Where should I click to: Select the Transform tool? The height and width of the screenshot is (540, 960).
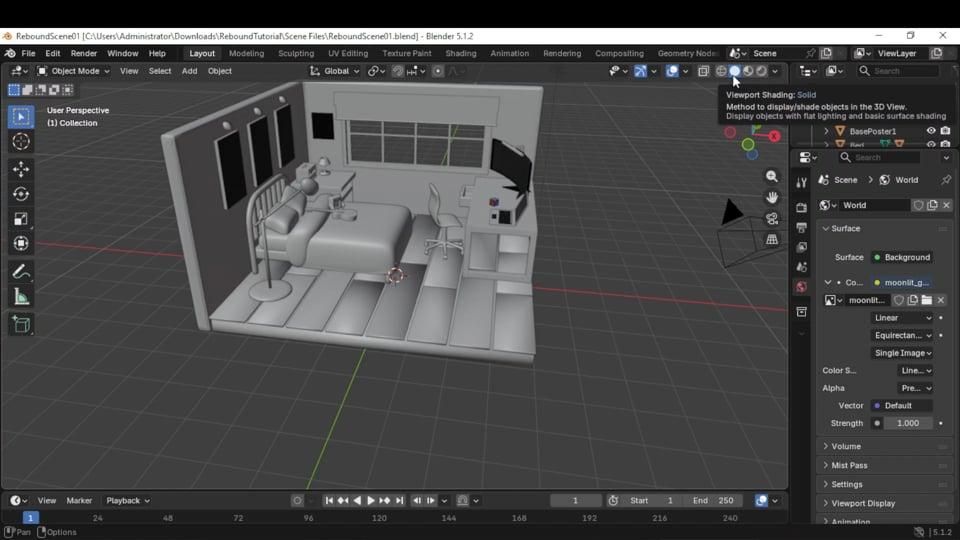pyautogui.click(x=21, y=244)
